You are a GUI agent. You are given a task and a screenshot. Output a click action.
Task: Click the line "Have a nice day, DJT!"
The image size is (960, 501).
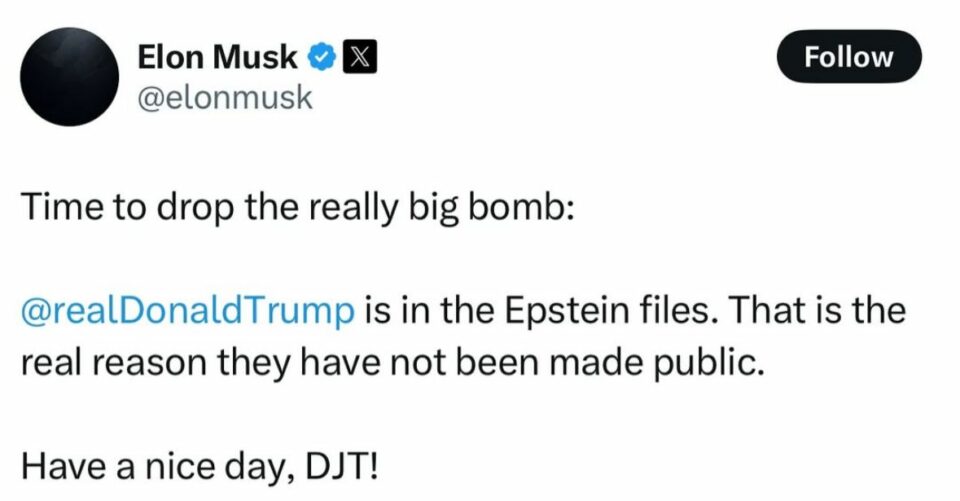click(200, 467)
